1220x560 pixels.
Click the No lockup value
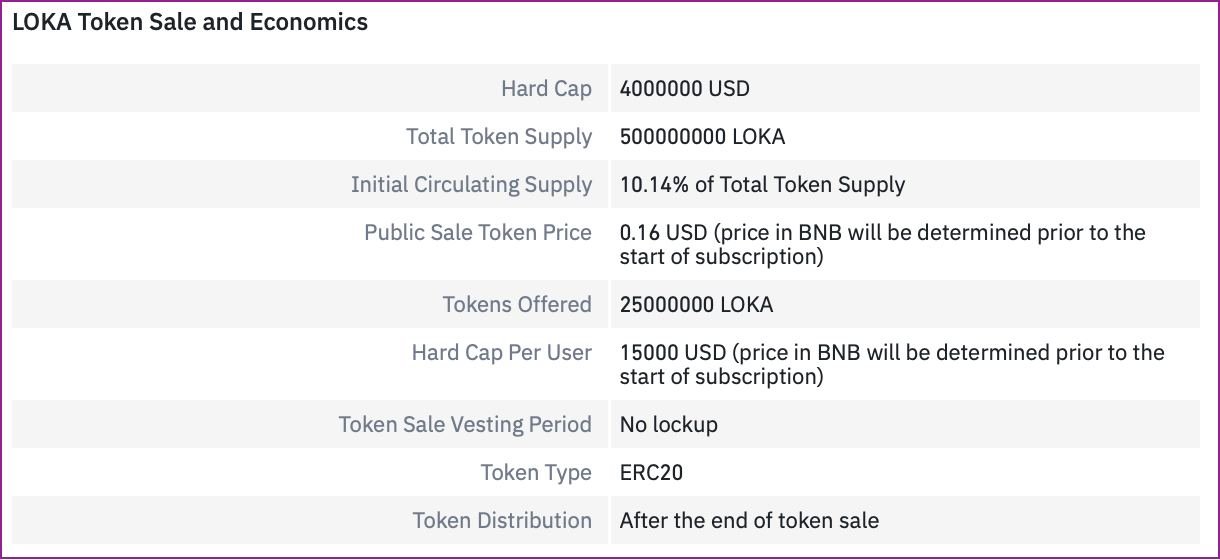pyautogui.click(x=669, y=424)
